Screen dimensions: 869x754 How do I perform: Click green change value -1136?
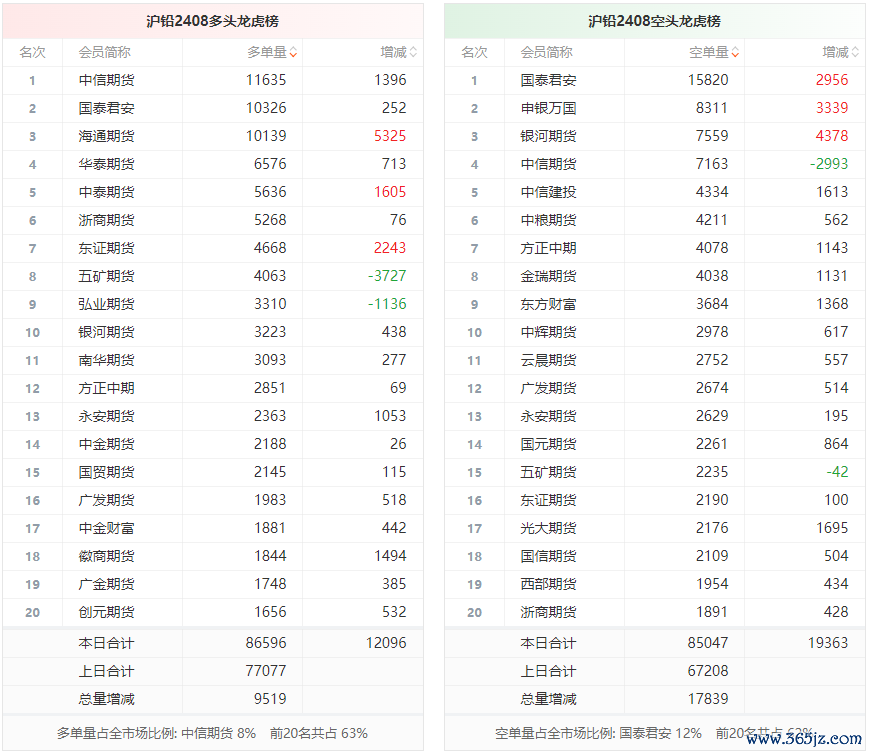pyautogui.click(x=387, y=304)
